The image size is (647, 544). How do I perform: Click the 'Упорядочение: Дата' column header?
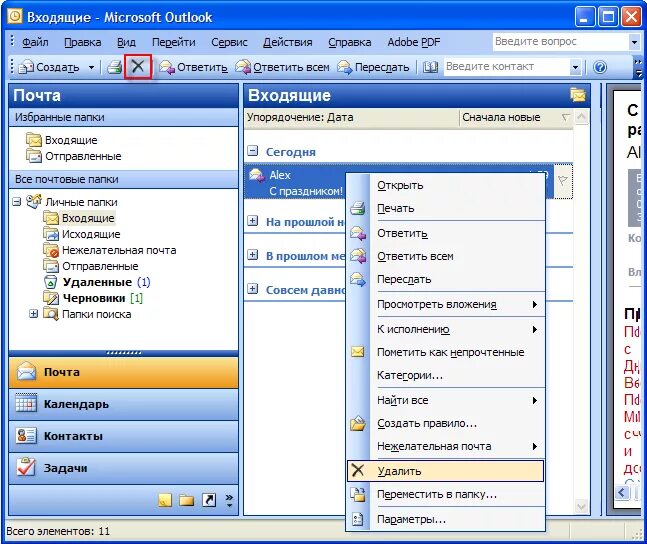pos(351,118)
